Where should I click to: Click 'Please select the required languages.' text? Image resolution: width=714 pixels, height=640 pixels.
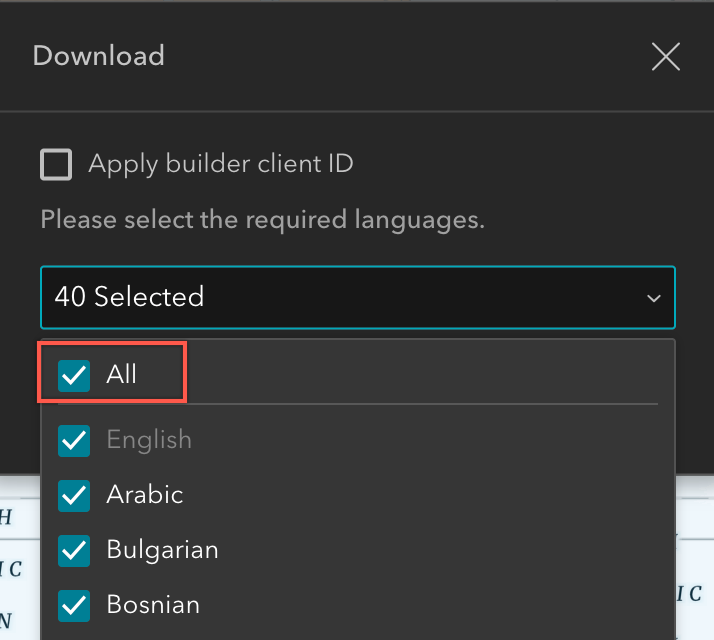coord(263,220)
